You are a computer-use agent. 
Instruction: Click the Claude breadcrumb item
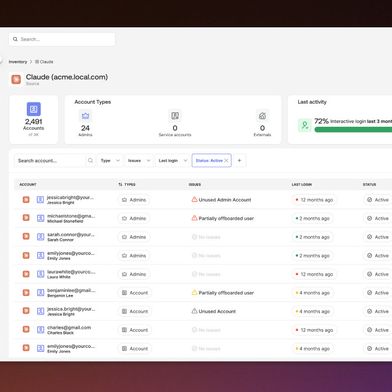44,62
